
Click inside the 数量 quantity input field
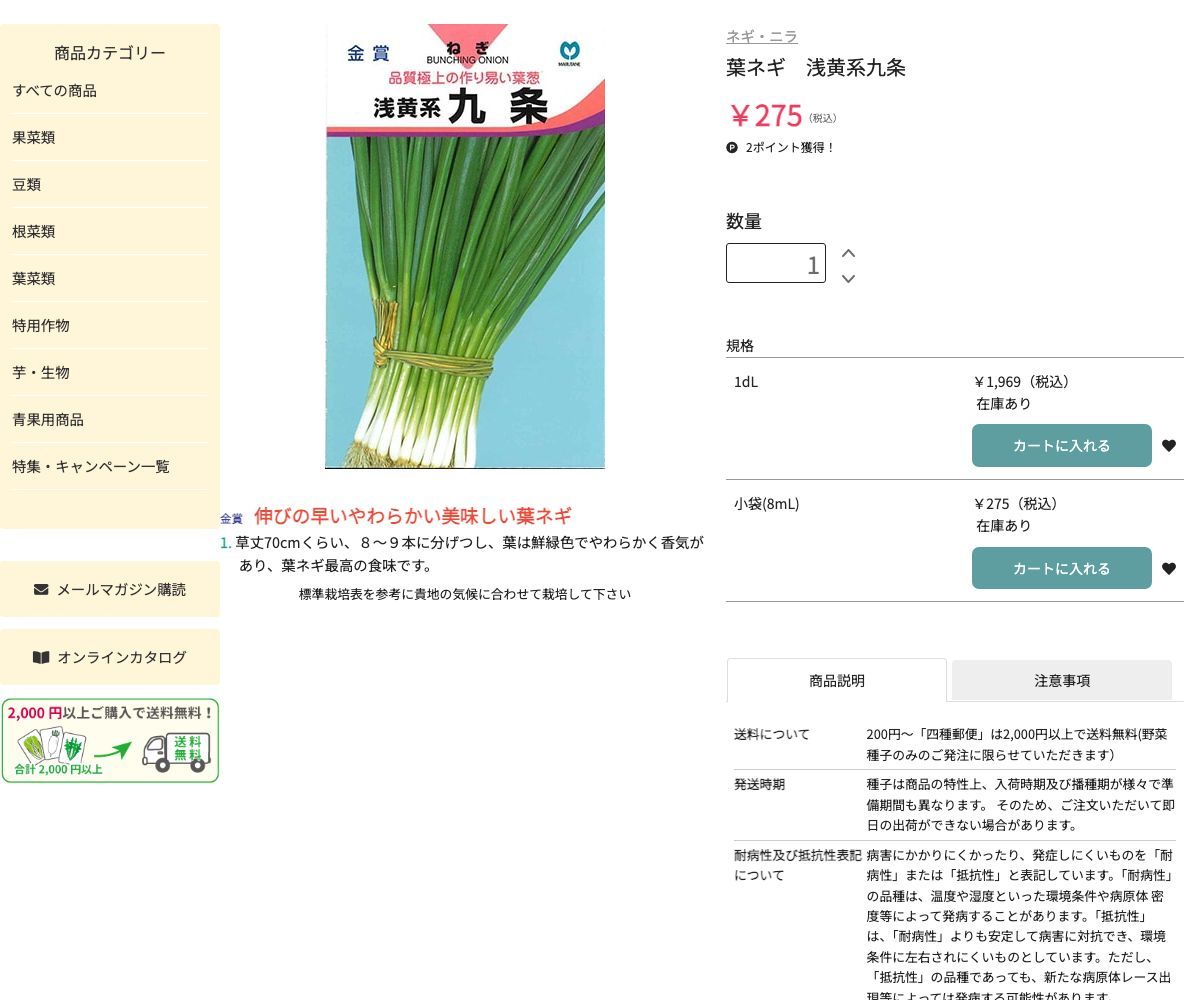(x=776, y=263)
